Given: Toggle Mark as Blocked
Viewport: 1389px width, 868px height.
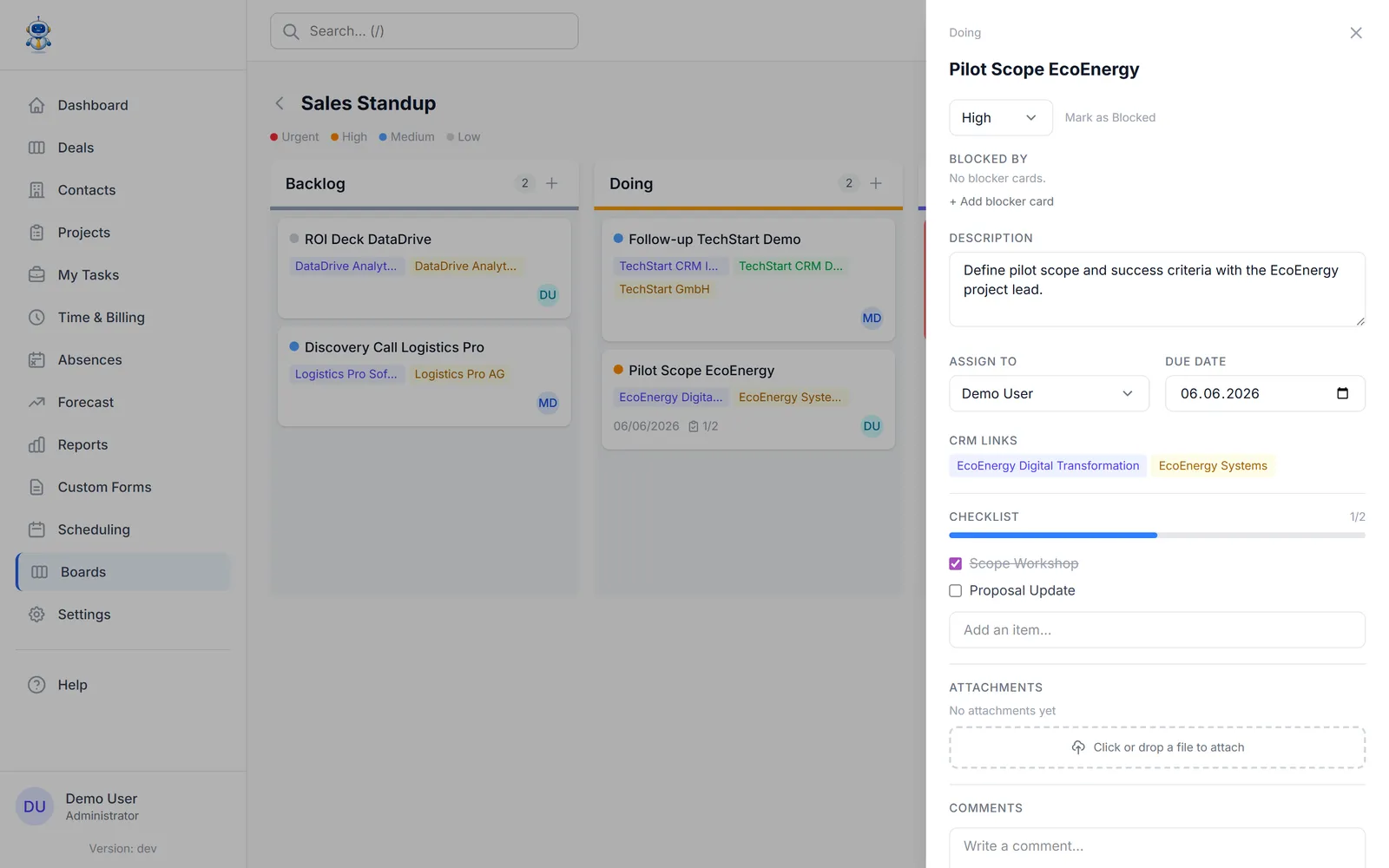Looking at the screenshot, I should click(x=1110, y=118).
